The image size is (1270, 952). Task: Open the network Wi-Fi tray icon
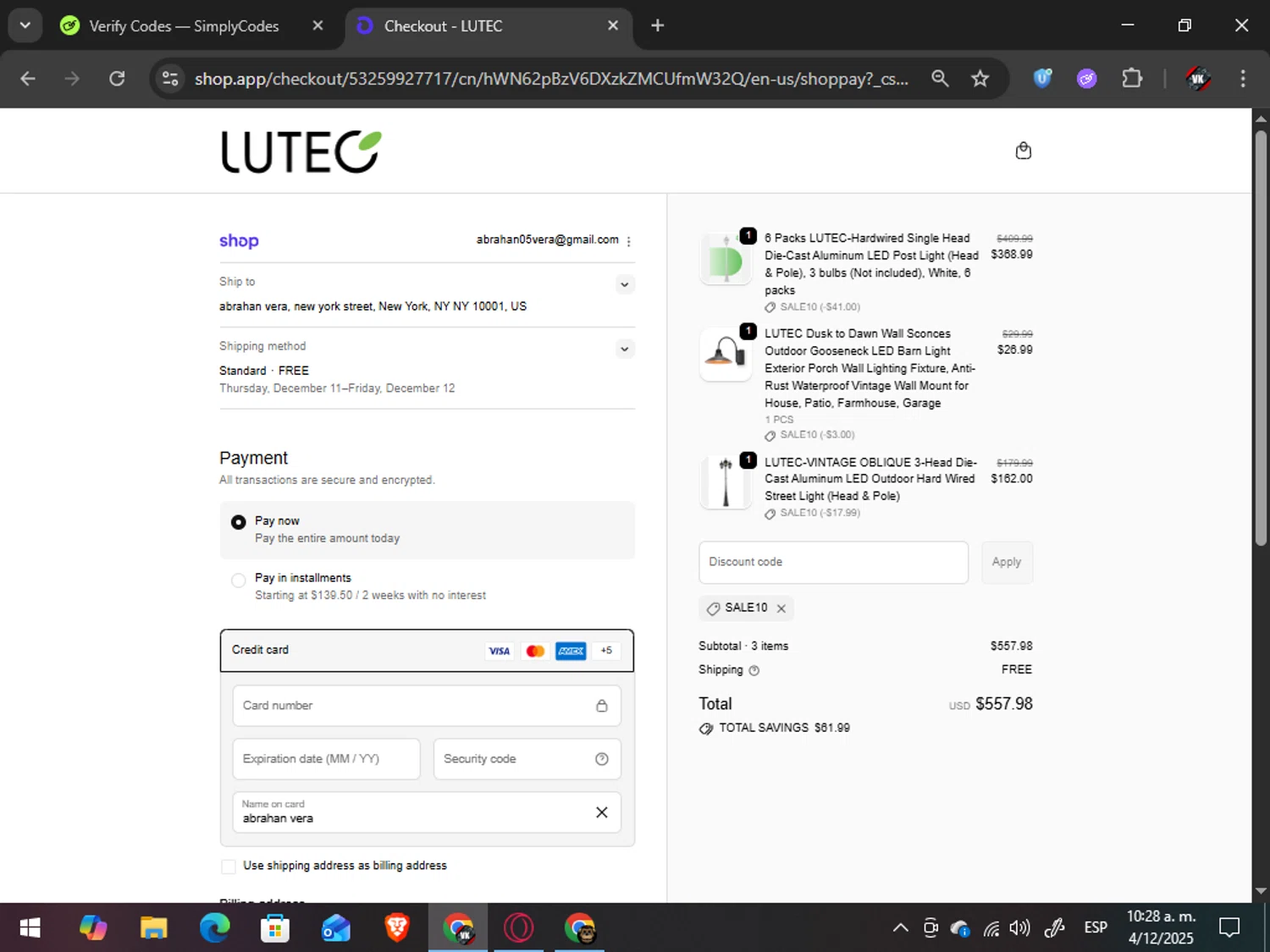coord(991,929)
